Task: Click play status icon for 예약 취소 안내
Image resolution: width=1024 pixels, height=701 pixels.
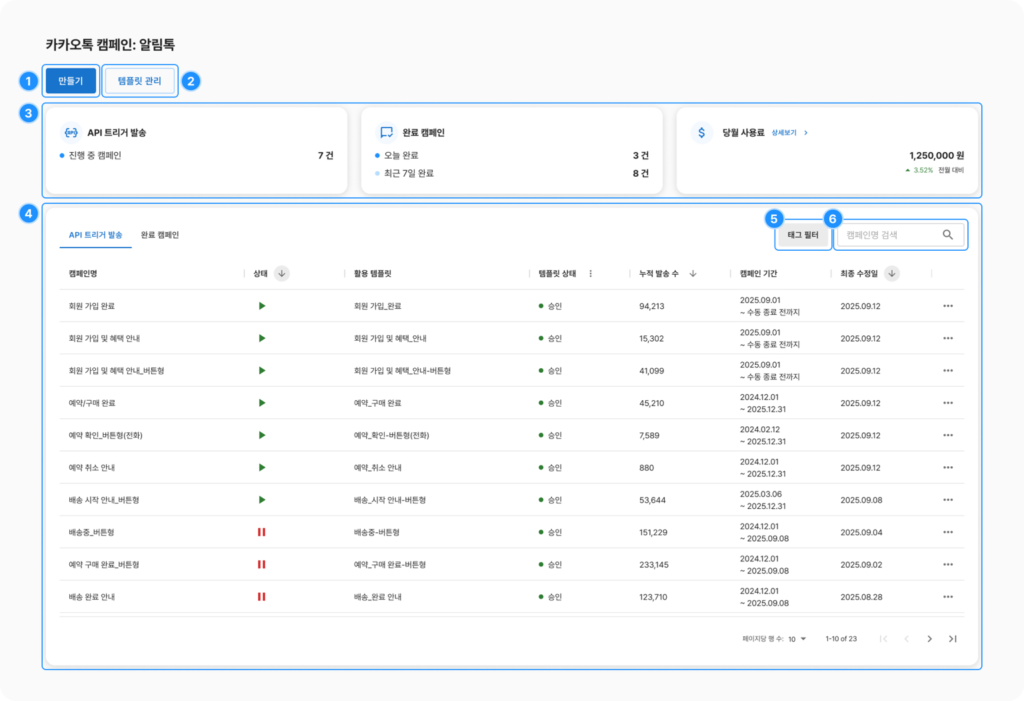Action: (261, 468)
